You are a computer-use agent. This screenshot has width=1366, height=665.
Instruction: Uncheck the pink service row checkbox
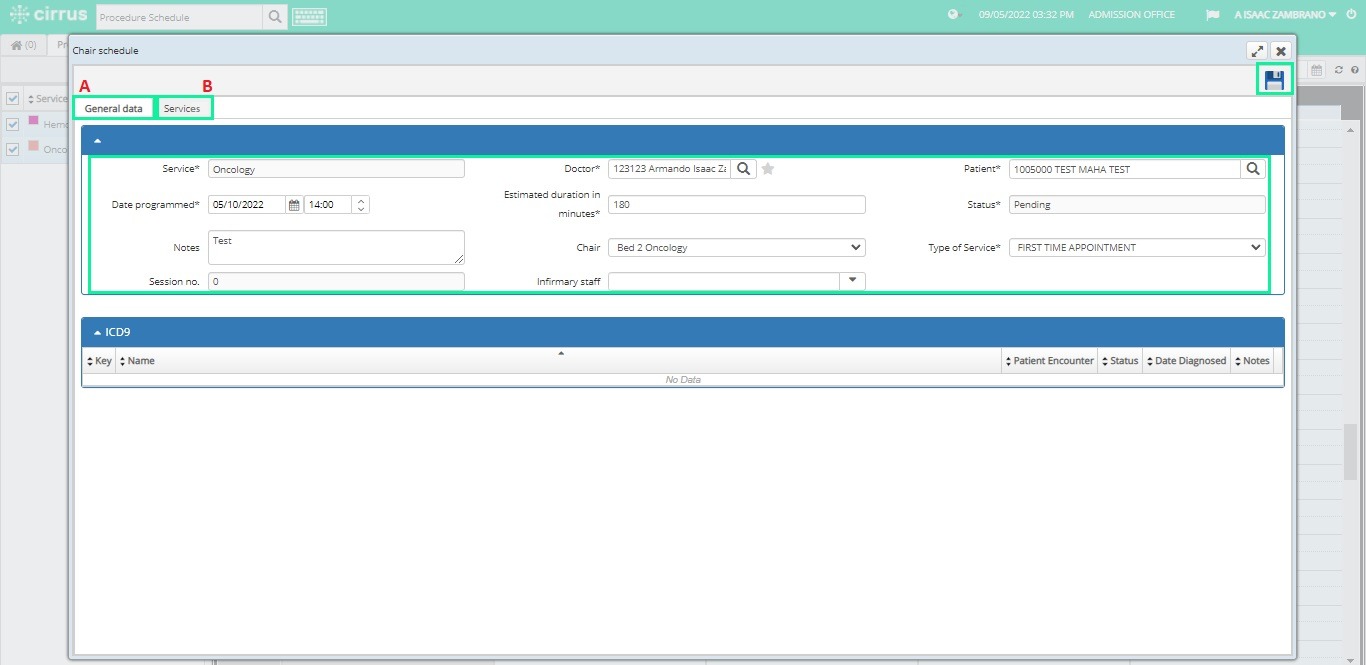13,124
